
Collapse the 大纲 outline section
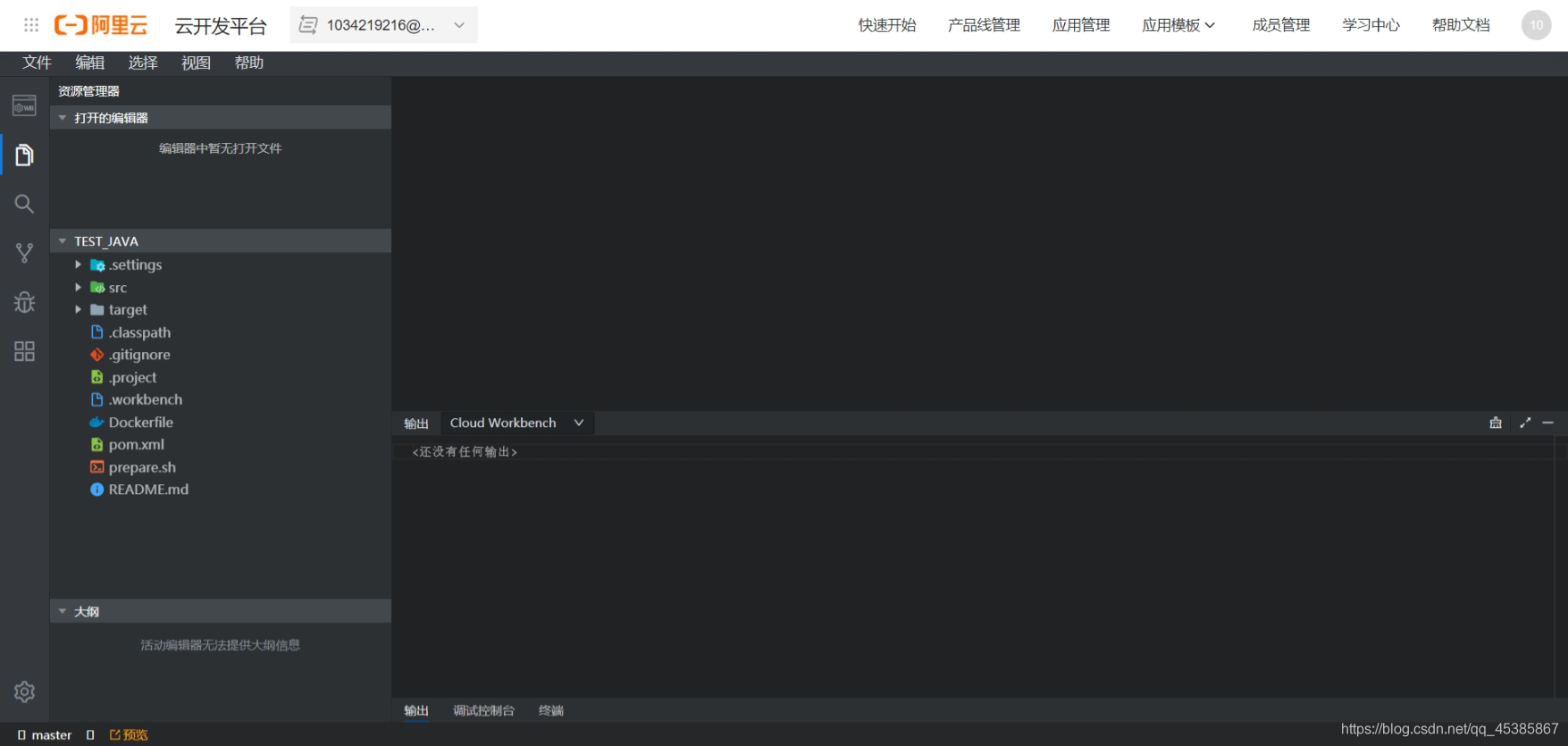[x=63, y=611]
